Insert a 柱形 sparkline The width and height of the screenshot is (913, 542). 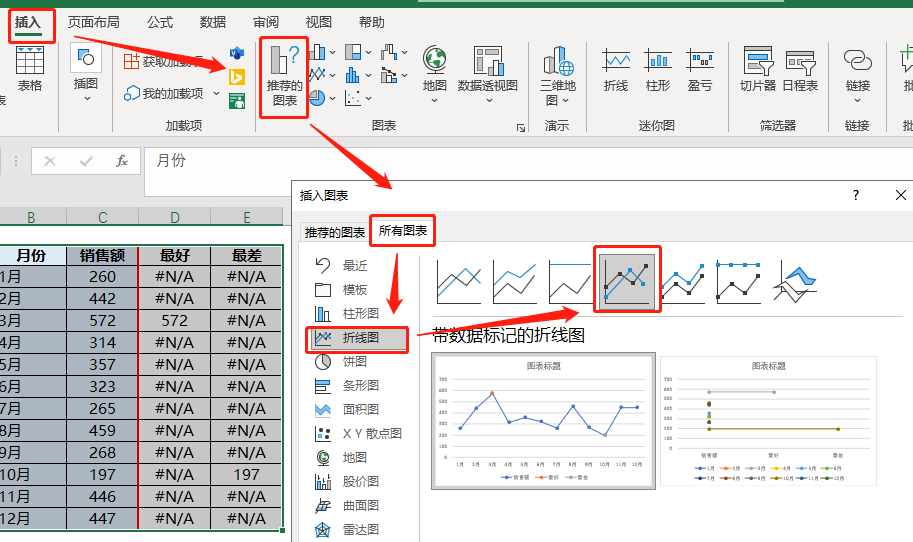click(658, 70)
